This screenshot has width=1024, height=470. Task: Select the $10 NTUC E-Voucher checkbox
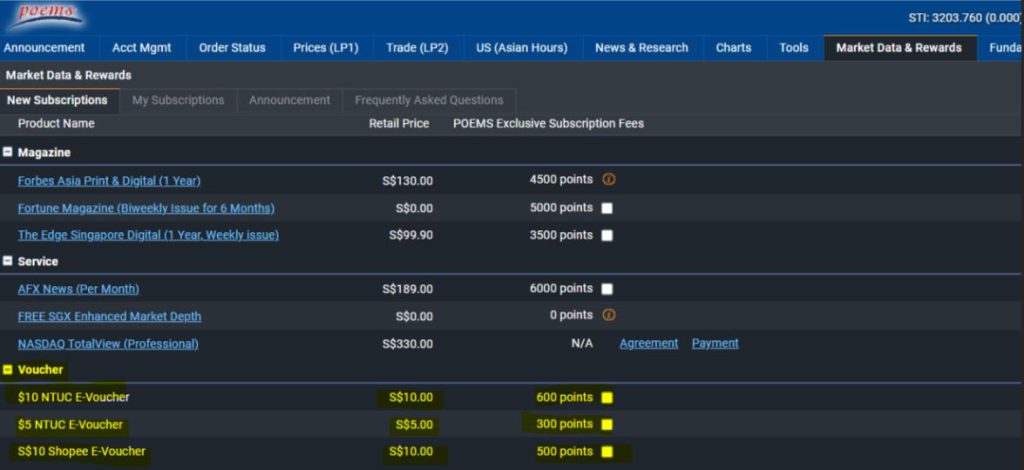click(x=607, y=398)
